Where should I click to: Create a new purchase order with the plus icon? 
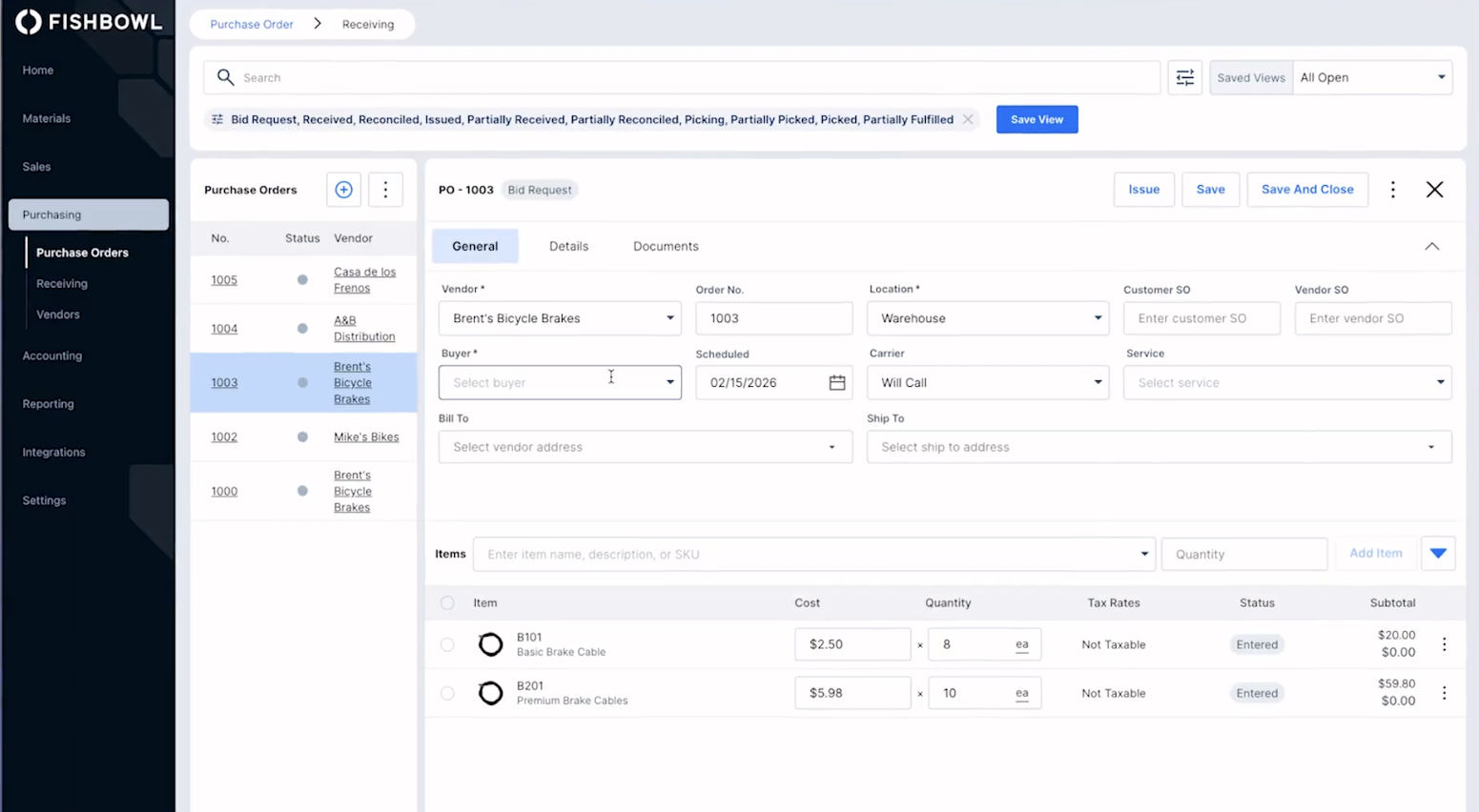[342, 190]
